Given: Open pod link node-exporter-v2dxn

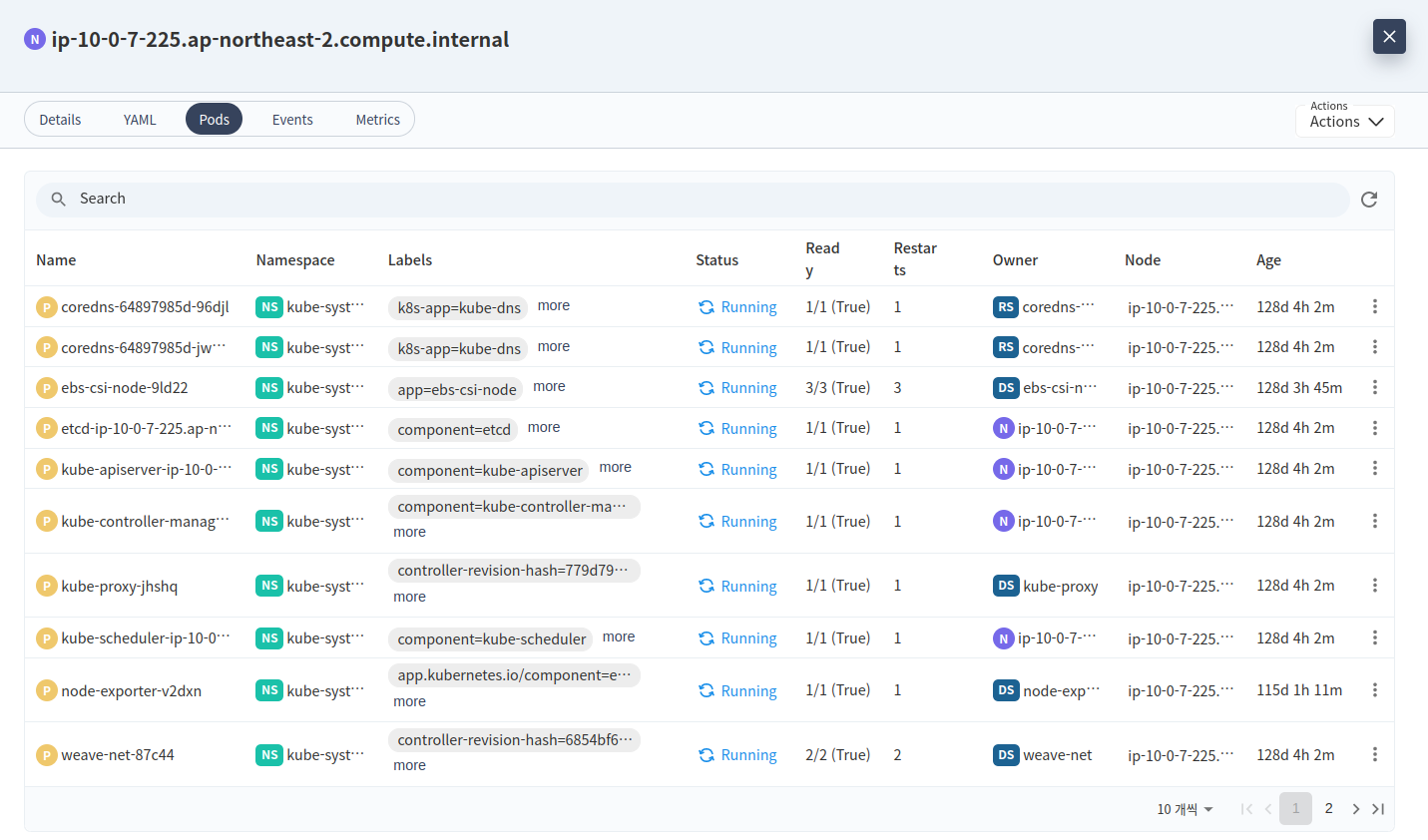Looking at the screenshot, I should tap(132, 691).
